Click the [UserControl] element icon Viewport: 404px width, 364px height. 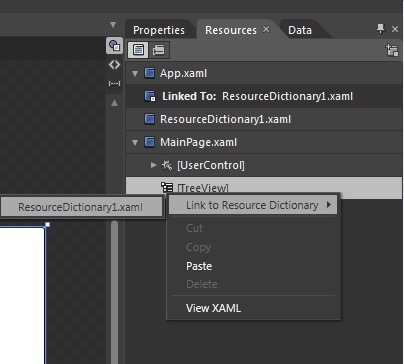click(167, 165)
